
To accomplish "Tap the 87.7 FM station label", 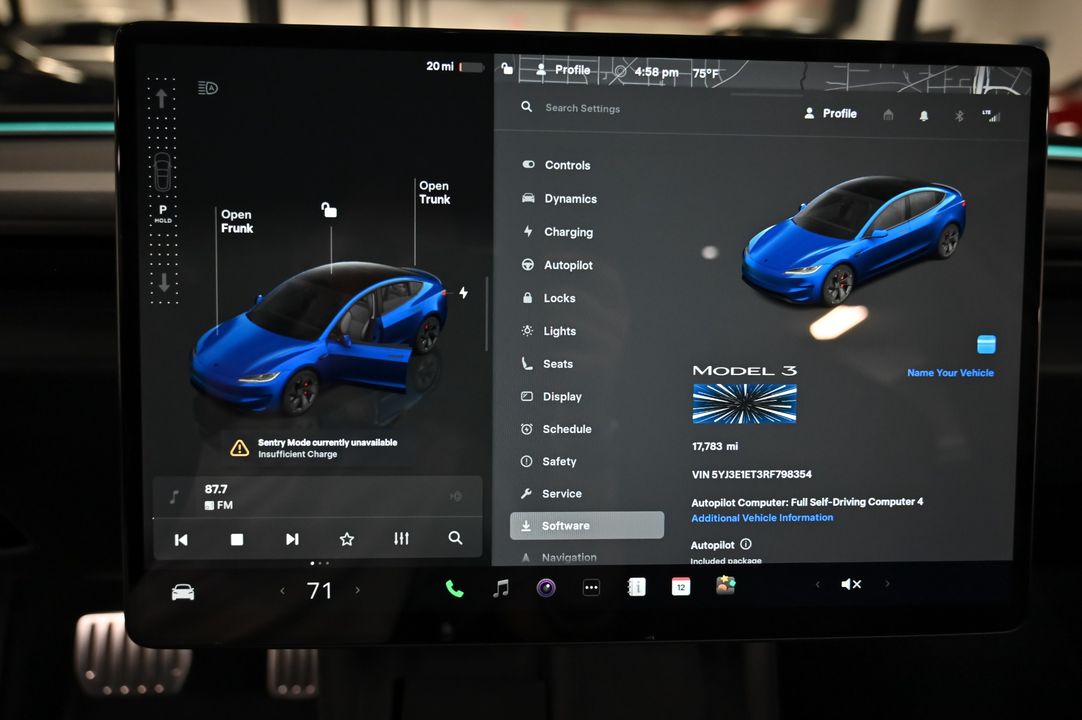I will pos(219,496).
